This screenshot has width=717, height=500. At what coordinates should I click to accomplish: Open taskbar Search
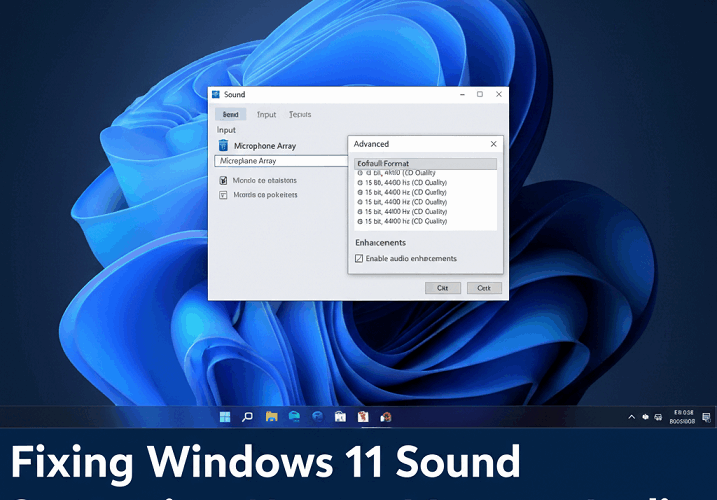[x=247, y=417]
